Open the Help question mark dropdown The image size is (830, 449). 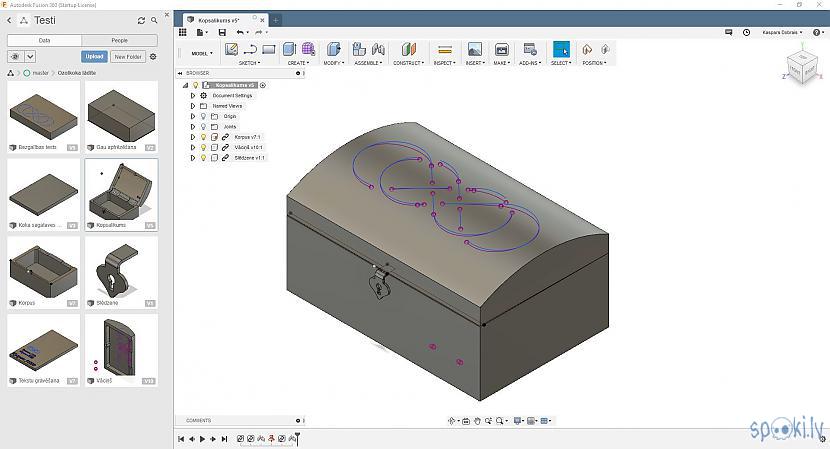tap(818, 32)
